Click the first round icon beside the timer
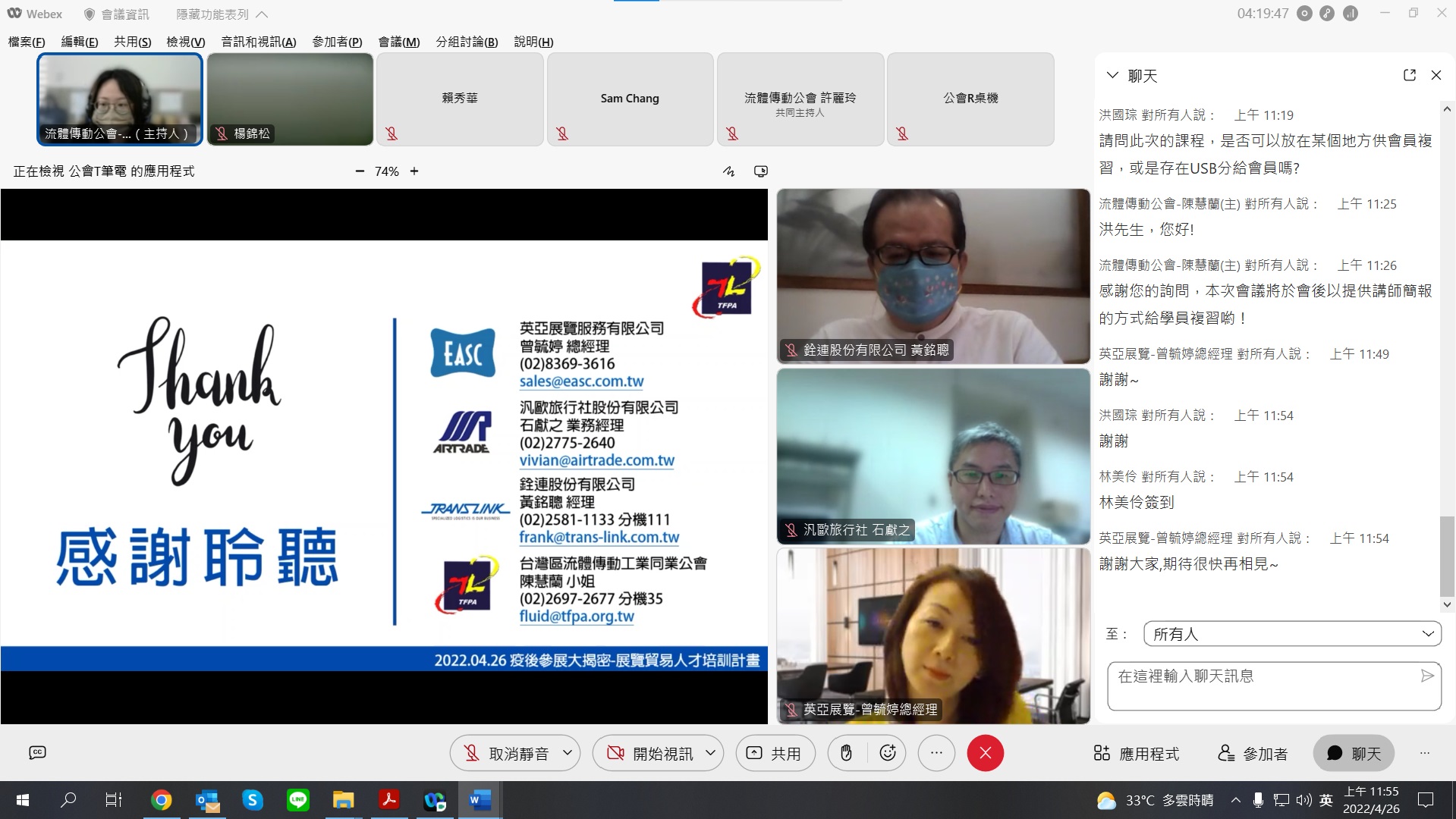The height and width of the screenshot is (819, 1456). 1304,14
